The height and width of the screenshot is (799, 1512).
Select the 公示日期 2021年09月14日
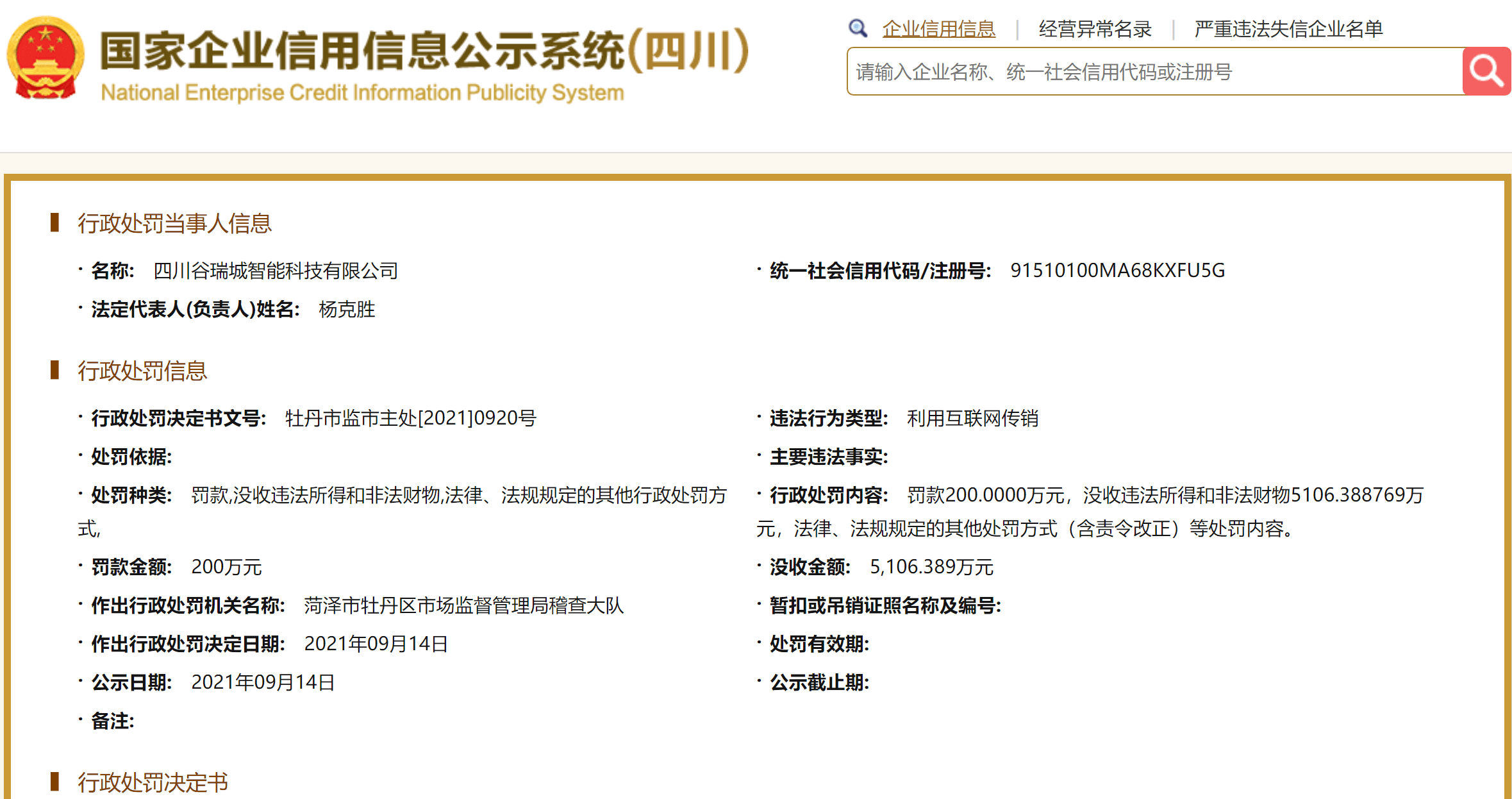coord(263,682)
